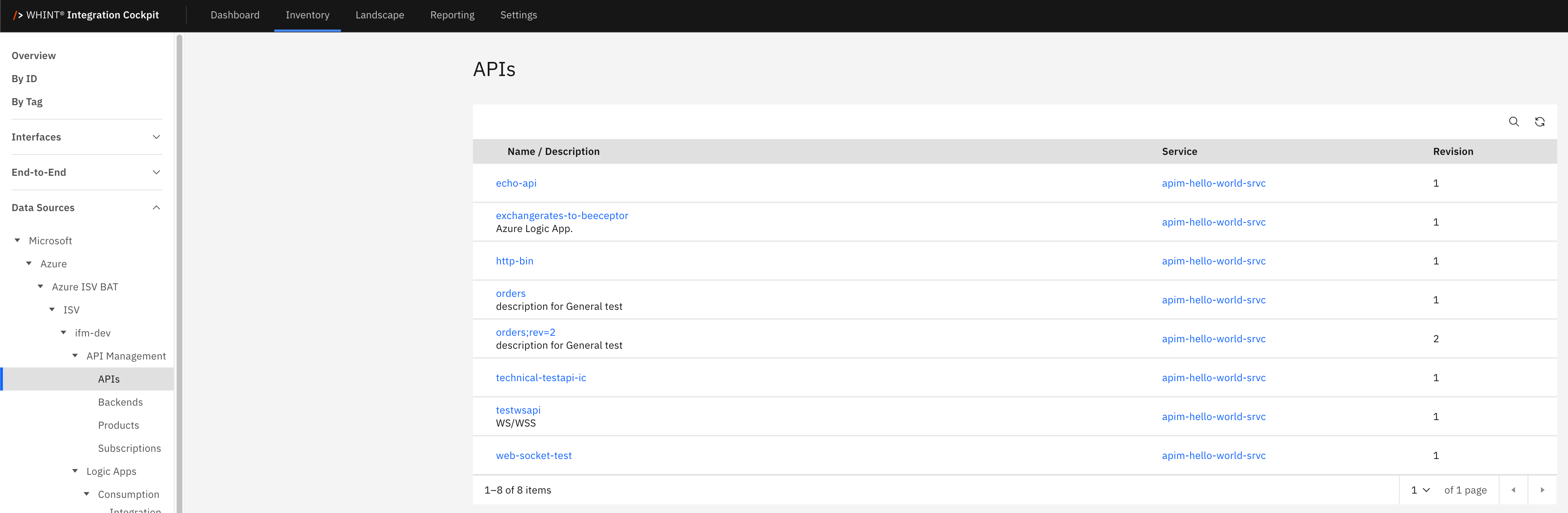Go to next page arrow in pagination
The height and width of the screenshot is (513, 1568).
click(1542, 490)
